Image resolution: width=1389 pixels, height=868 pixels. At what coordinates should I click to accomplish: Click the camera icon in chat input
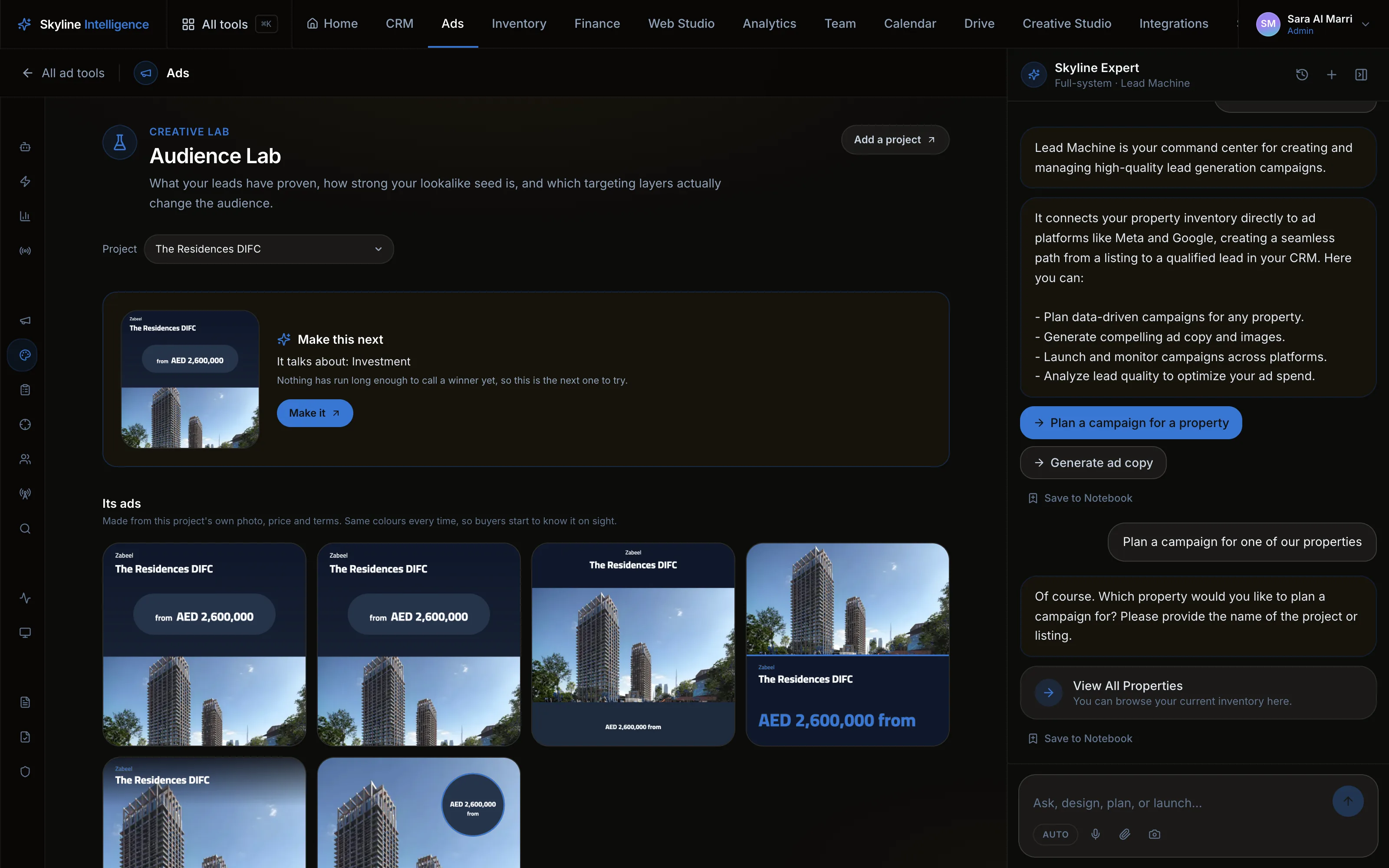click(x=1154, y=834)
